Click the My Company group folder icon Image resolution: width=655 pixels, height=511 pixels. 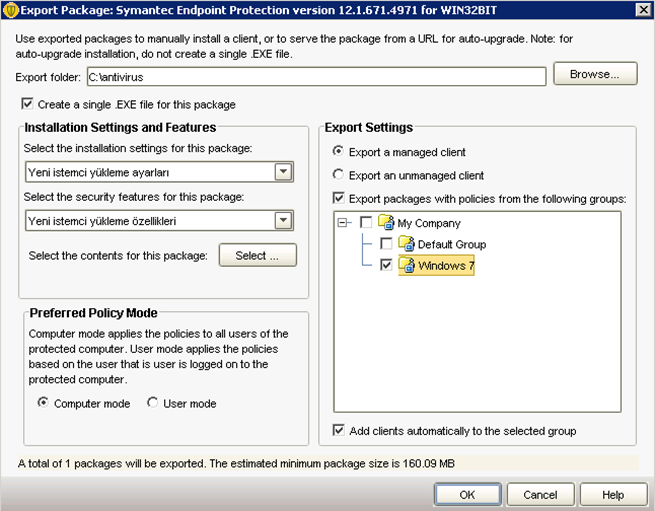pos(386,222)
